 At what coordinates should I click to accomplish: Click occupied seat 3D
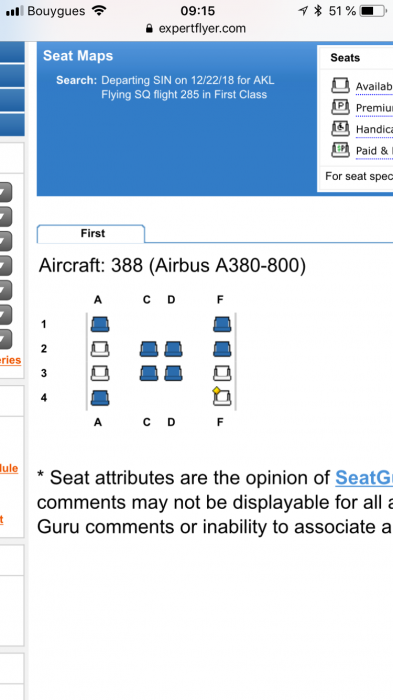(x=173, y=373)
